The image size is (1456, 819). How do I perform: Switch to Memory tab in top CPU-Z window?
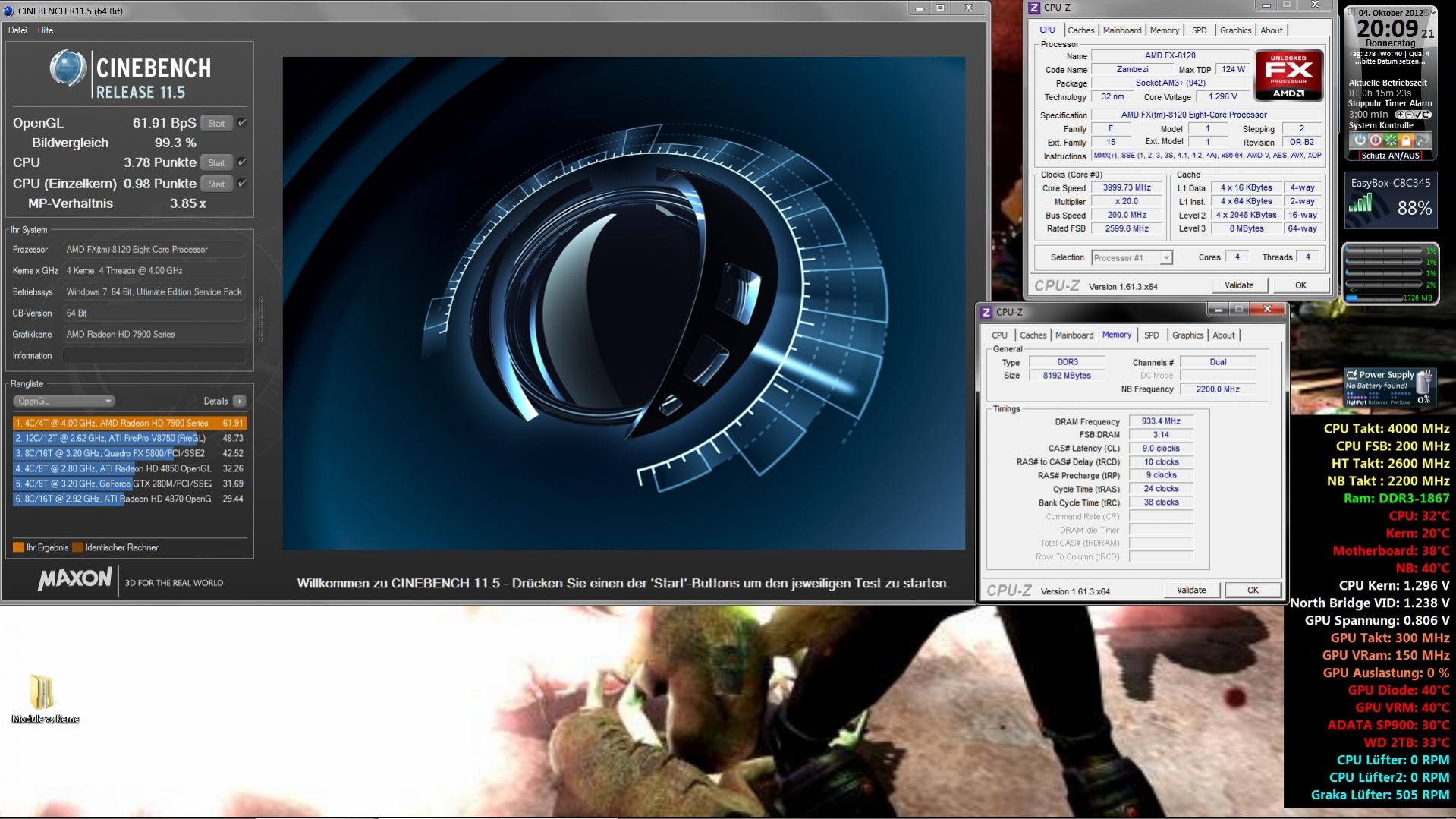coord(1165,30)
